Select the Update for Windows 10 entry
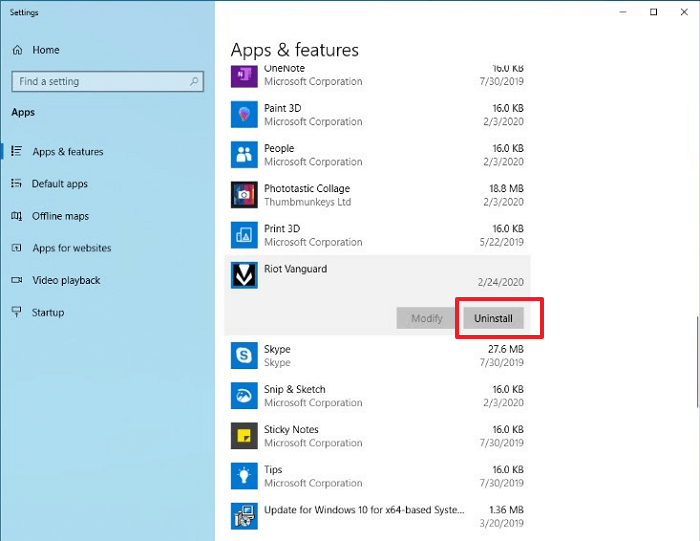Viewport: 700px width, 541px height. click(x=363, y=510)
